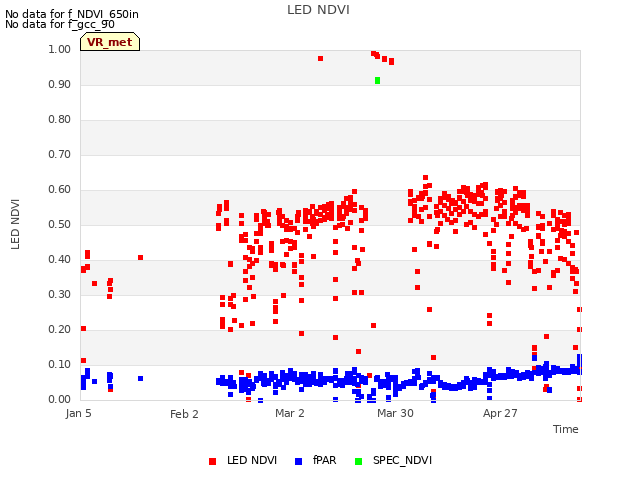The height and width of the screenshot is (480, 640).
Task: Click the VR_met annotation label
Action: pyautogui.click(x=110, y=42)
